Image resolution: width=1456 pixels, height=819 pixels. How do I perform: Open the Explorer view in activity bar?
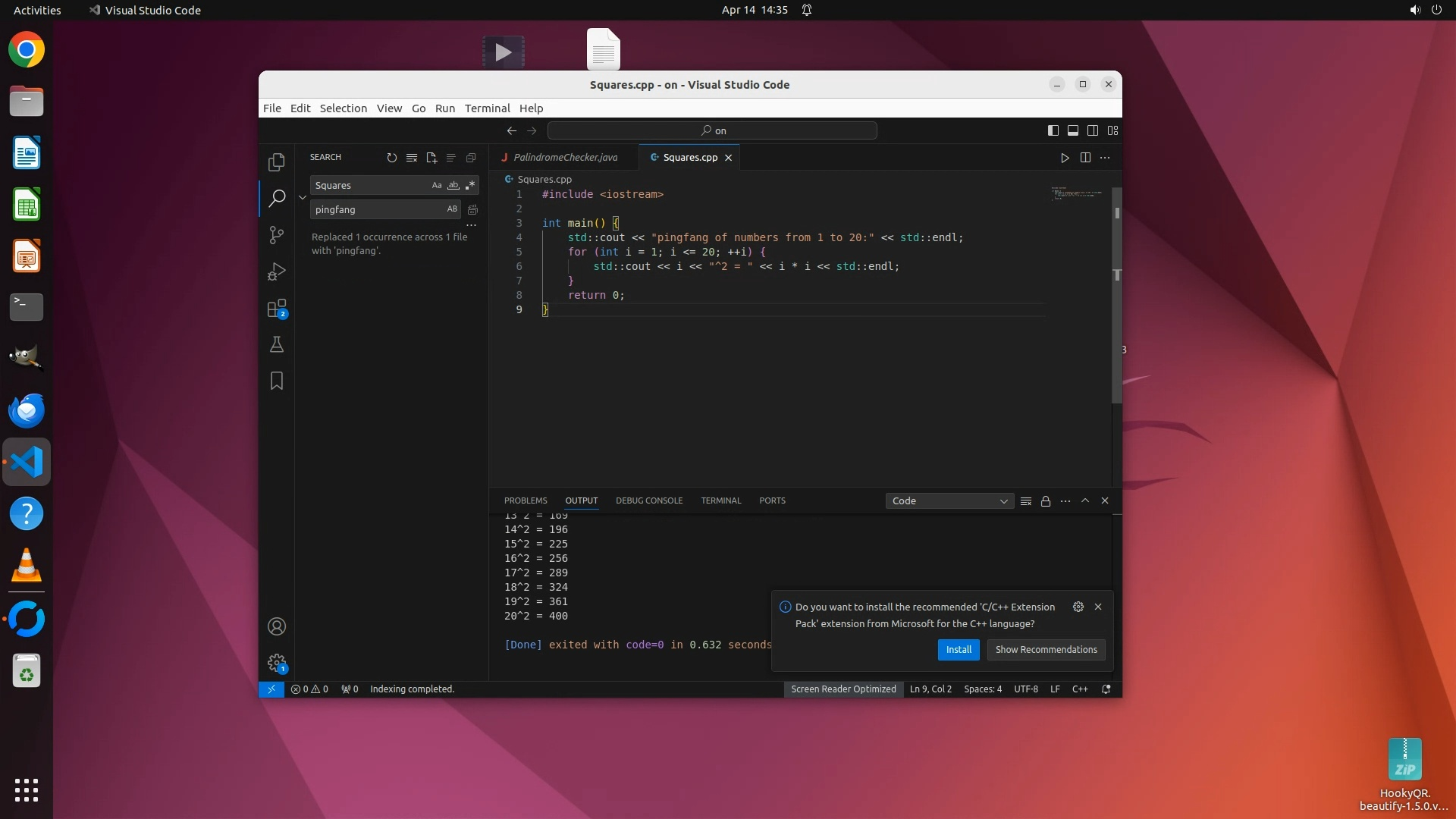[x=277, y=162]
